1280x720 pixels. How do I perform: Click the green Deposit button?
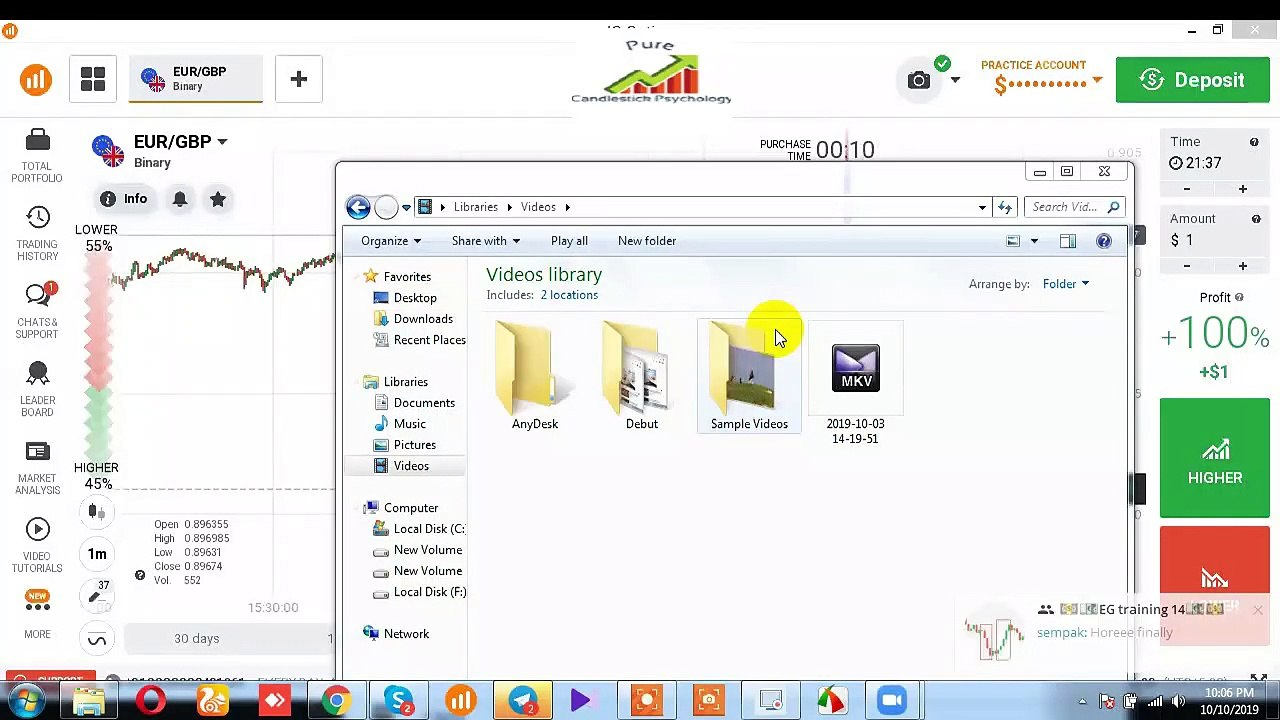[1193, 80]
